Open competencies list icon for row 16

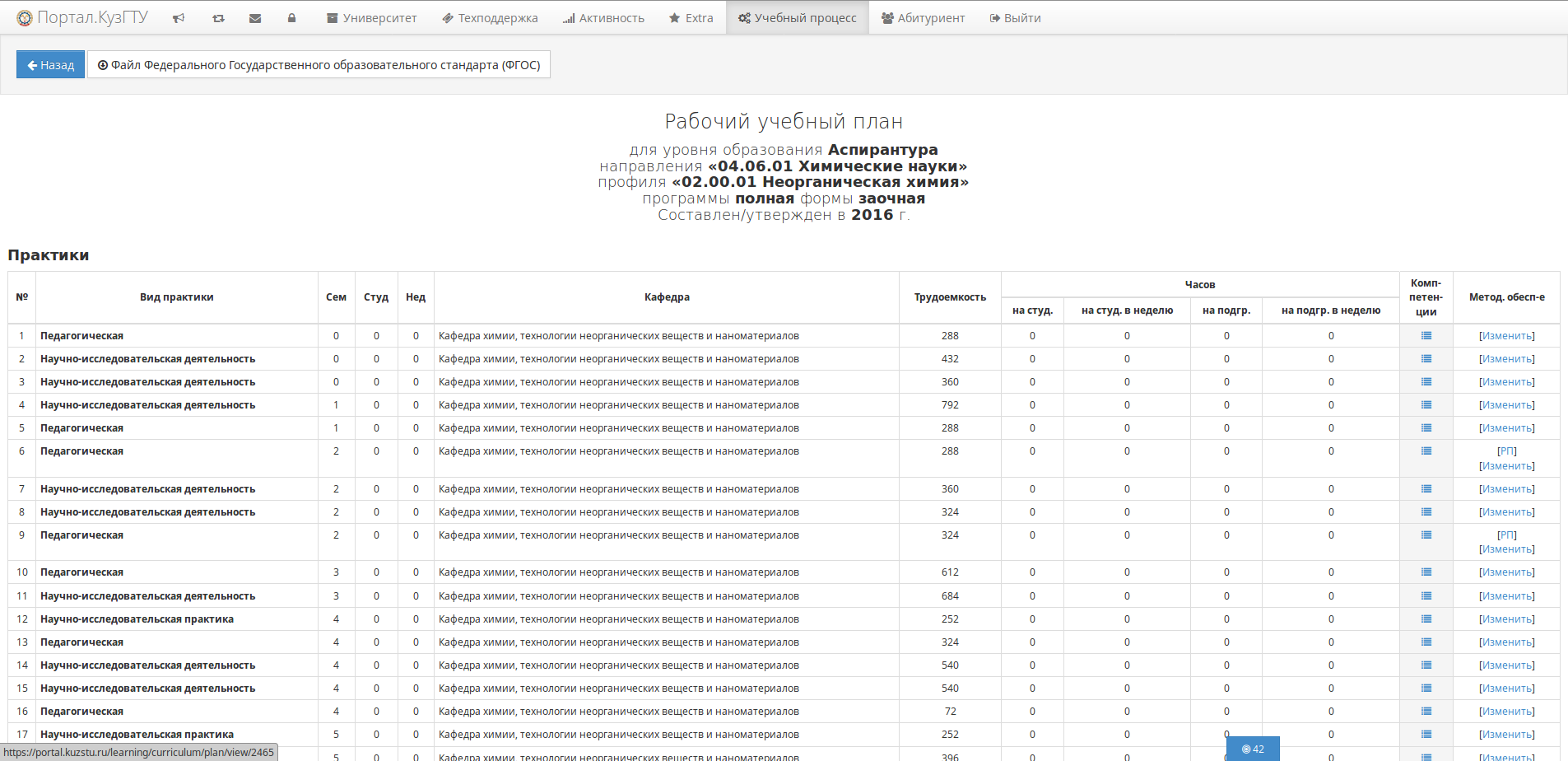click(1426, 712)
